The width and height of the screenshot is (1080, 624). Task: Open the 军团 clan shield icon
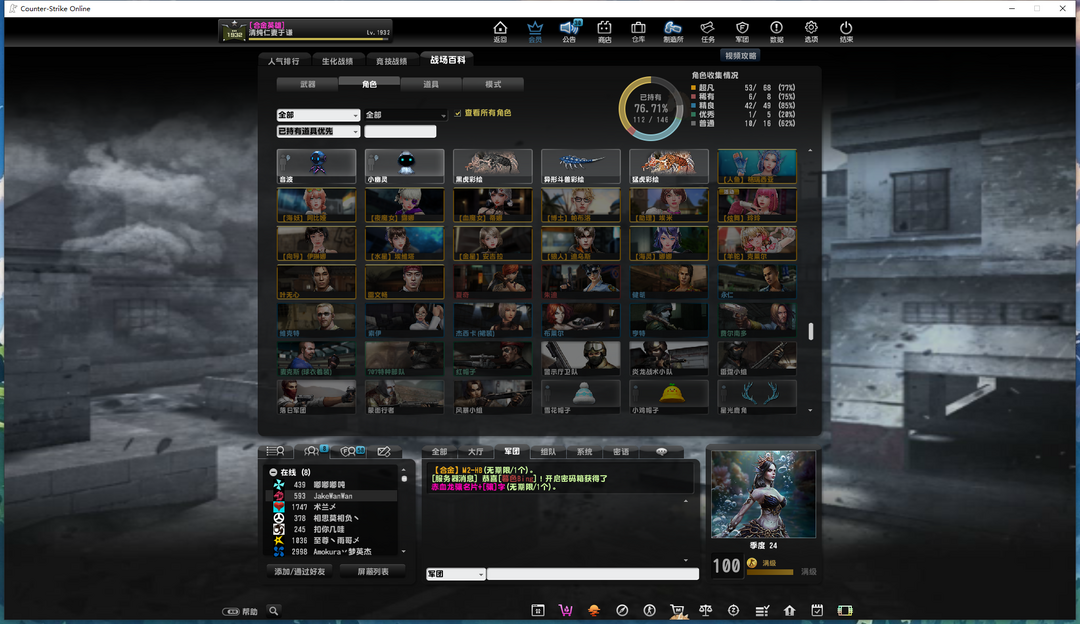point(742,30)
